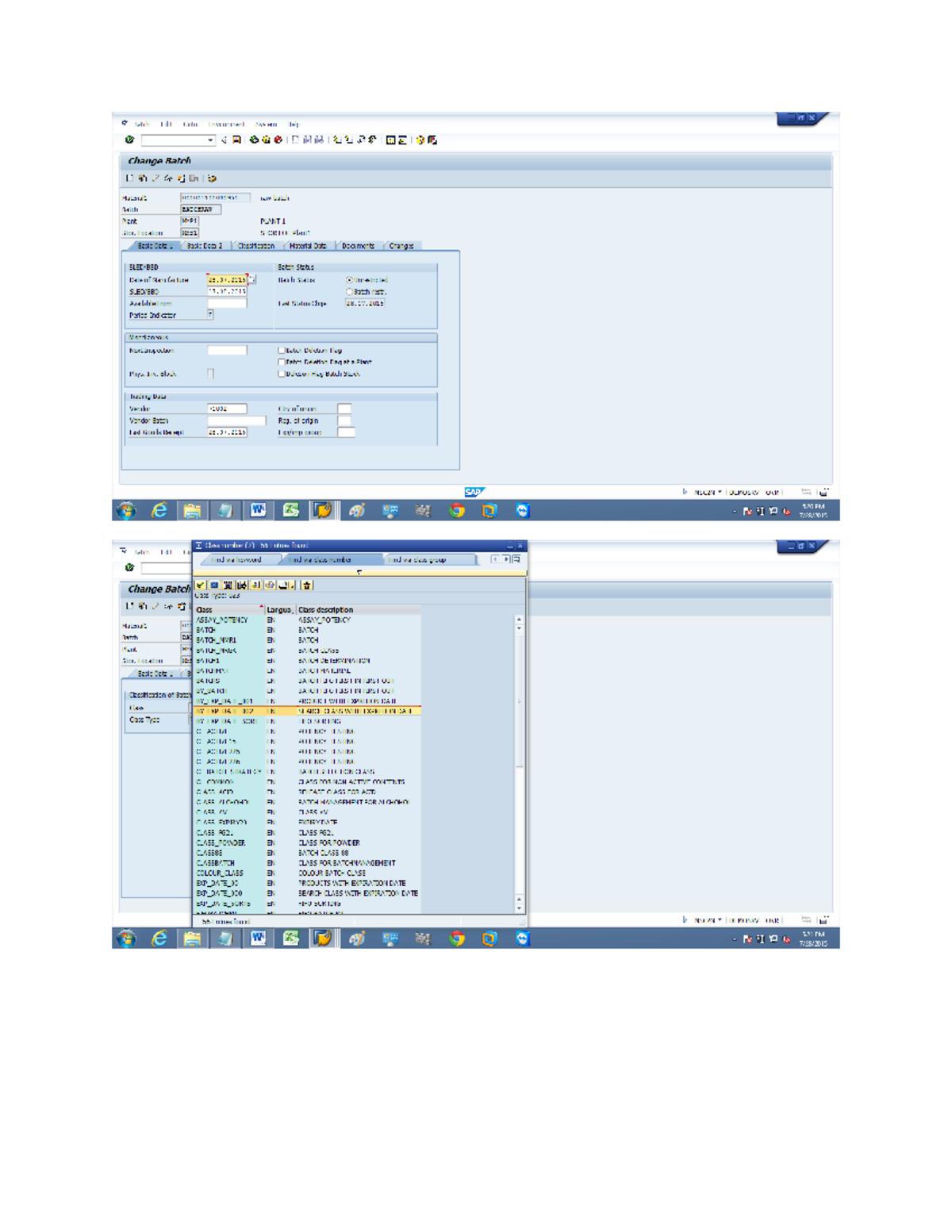952x1232 pixels.
Task: Click the Langua. column header in popup list
Action: (x=280, y=610)
